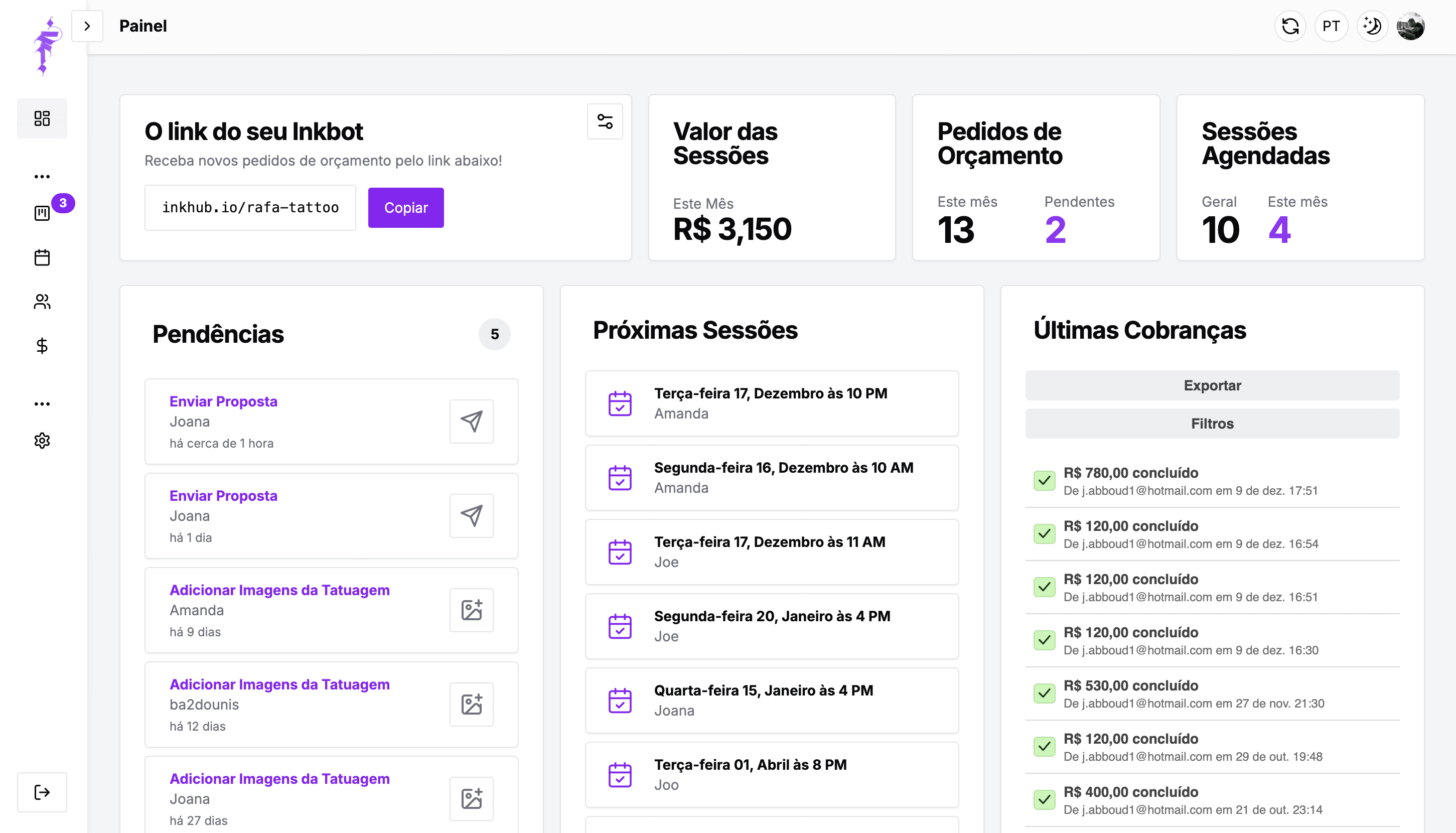Screen dimensions: 1456x833
Task: Open the calendar icon in sidebar
Action: coord(42,257)
